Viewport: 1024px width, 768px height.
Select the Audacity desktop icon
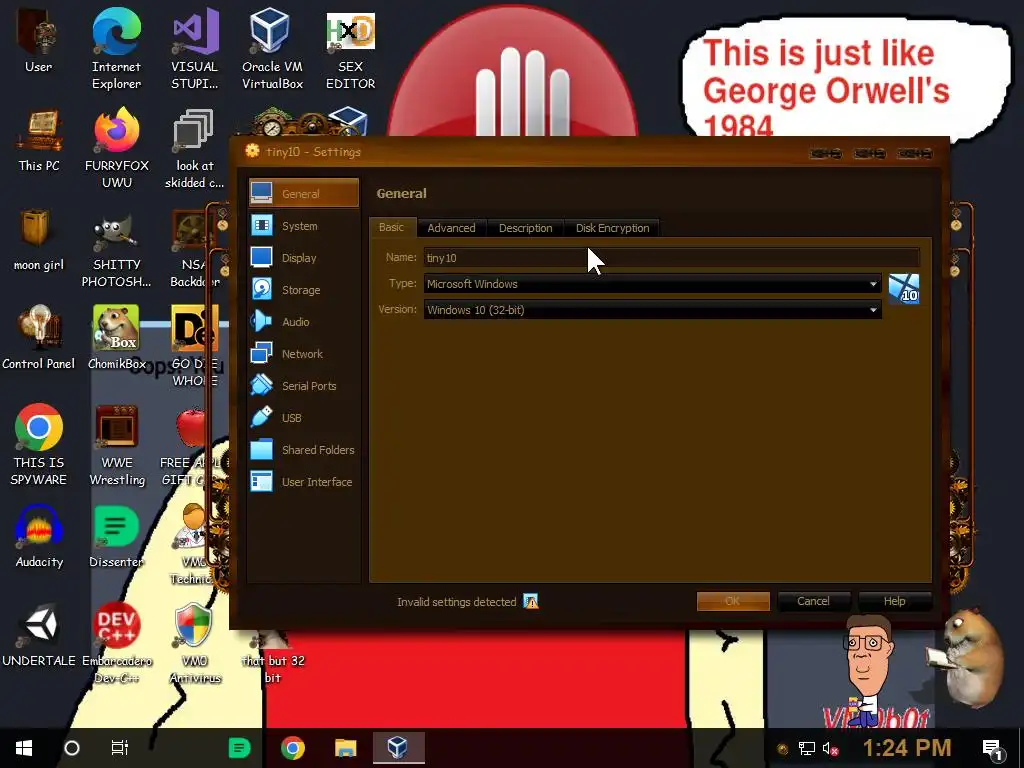[39, 536]
